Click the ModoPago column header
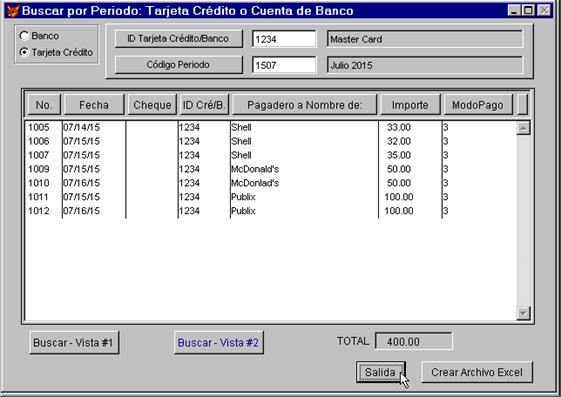This screenshot has height=397, width=561. click(x=478, y=105)
